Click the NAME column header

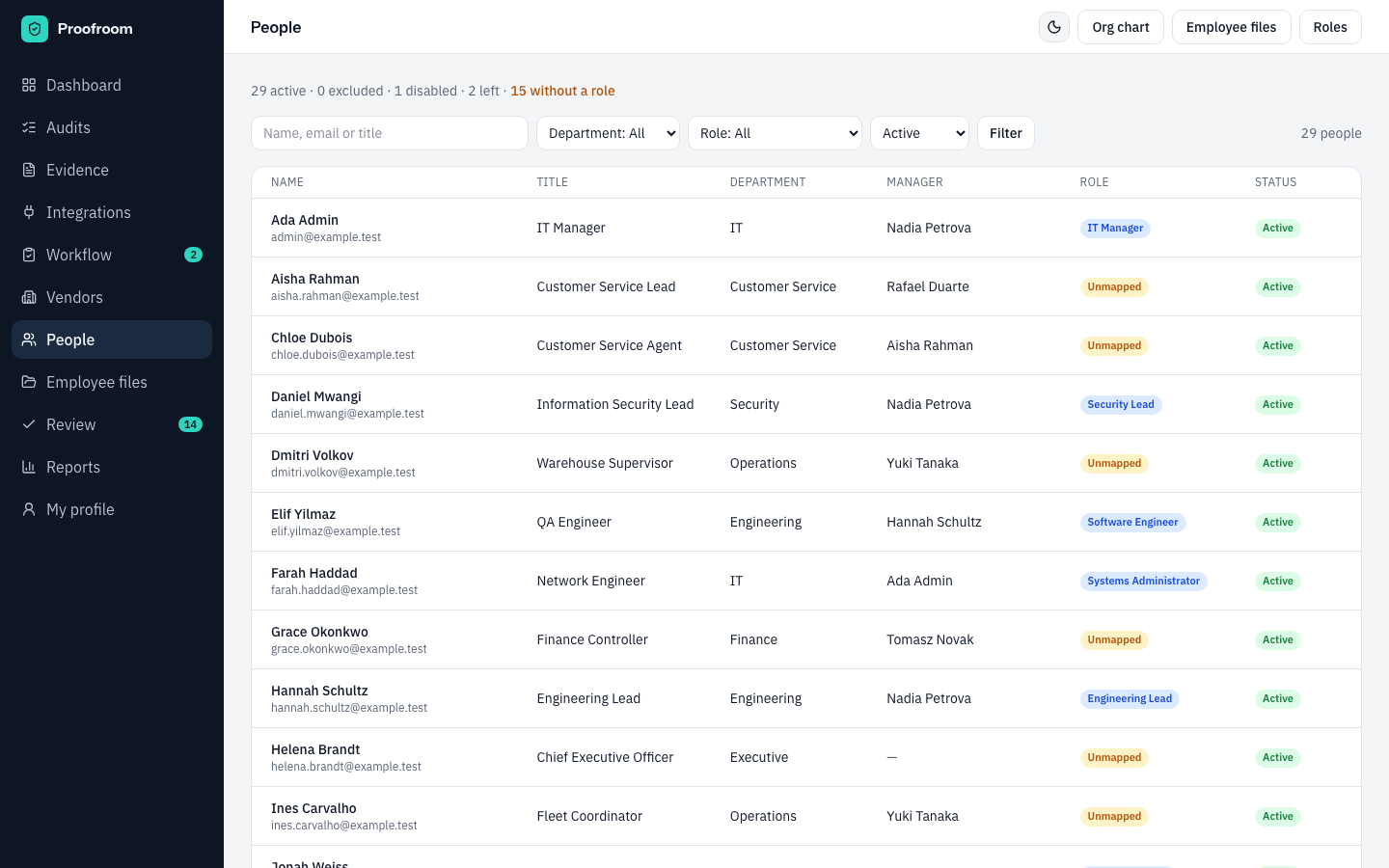287,182
